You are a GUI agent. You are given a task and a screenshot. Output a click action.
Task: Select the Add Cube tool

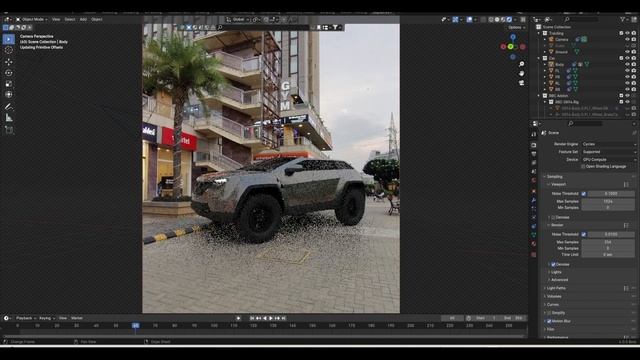[x=9, y=130]
